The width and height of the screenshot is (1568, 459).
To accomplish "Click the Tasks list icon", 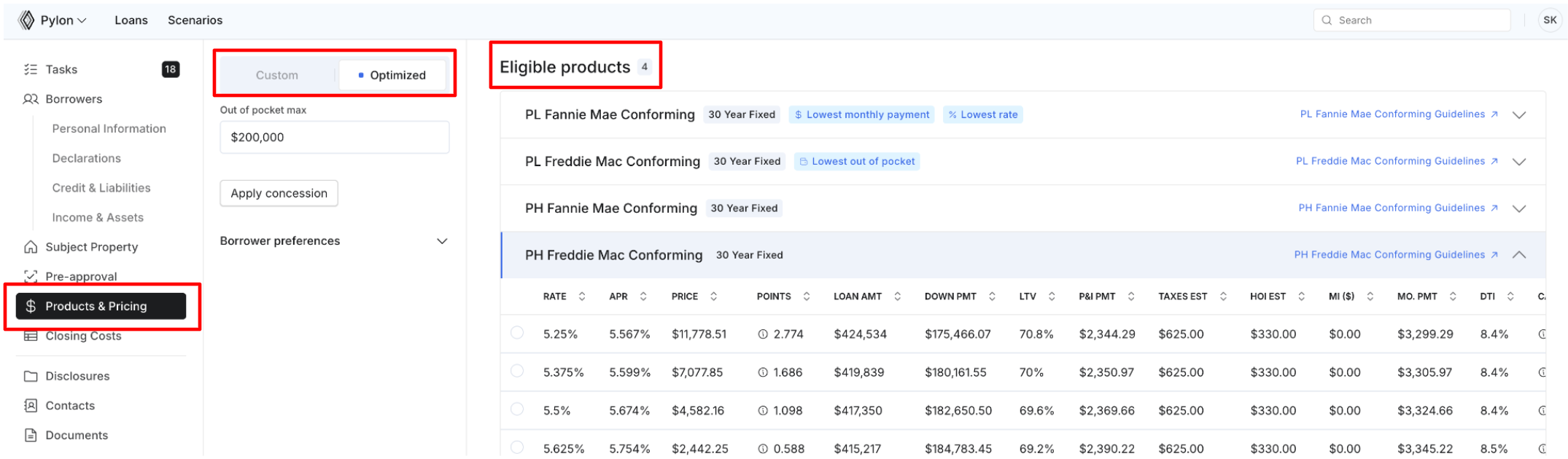I will (31, 69).
